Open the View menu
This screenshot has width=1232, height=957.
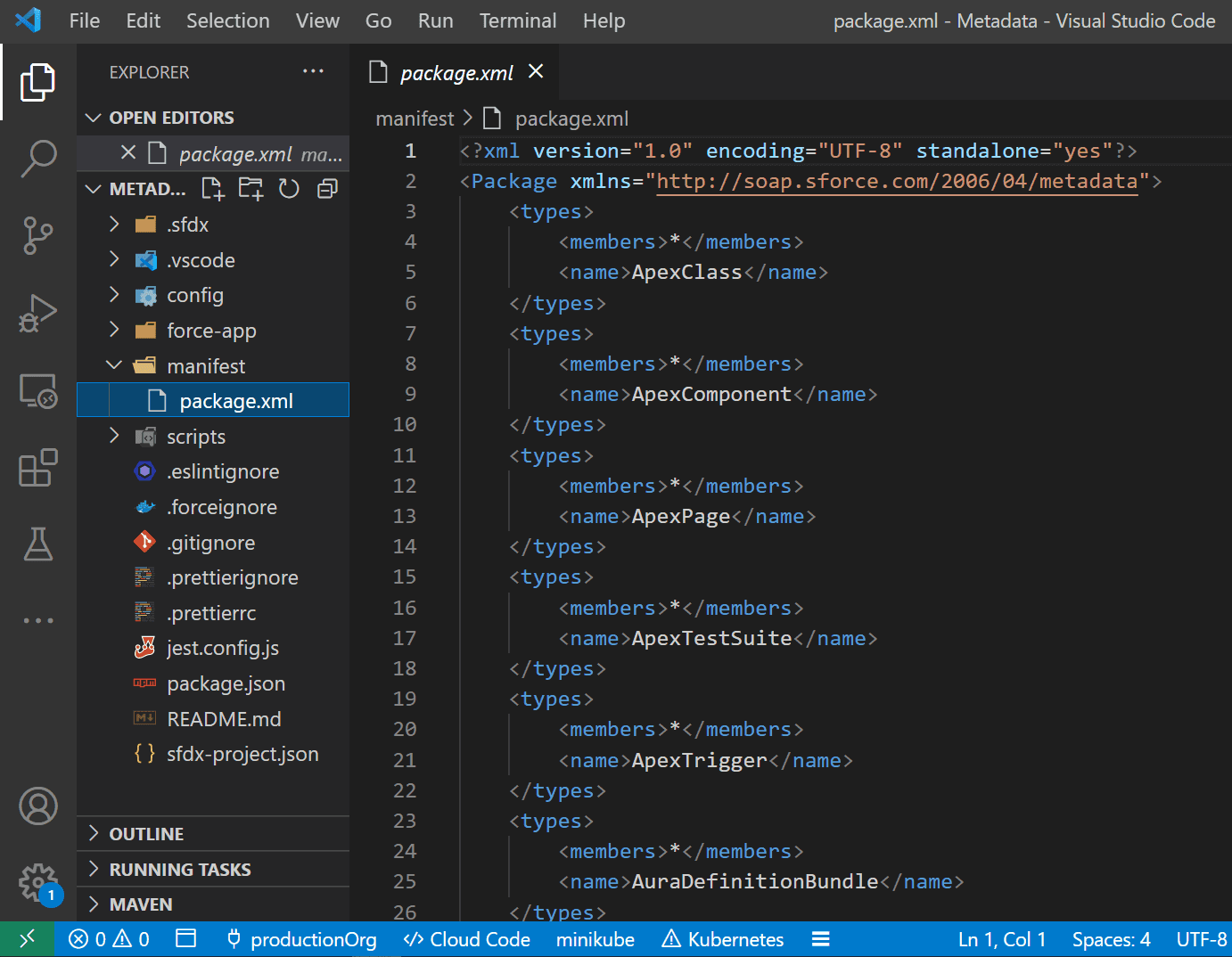coord(317,20)
